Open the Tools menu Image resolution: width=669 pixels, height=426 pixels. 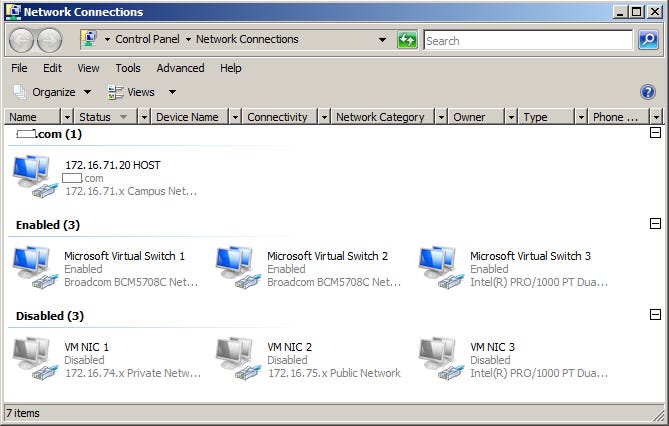point(128,68)
